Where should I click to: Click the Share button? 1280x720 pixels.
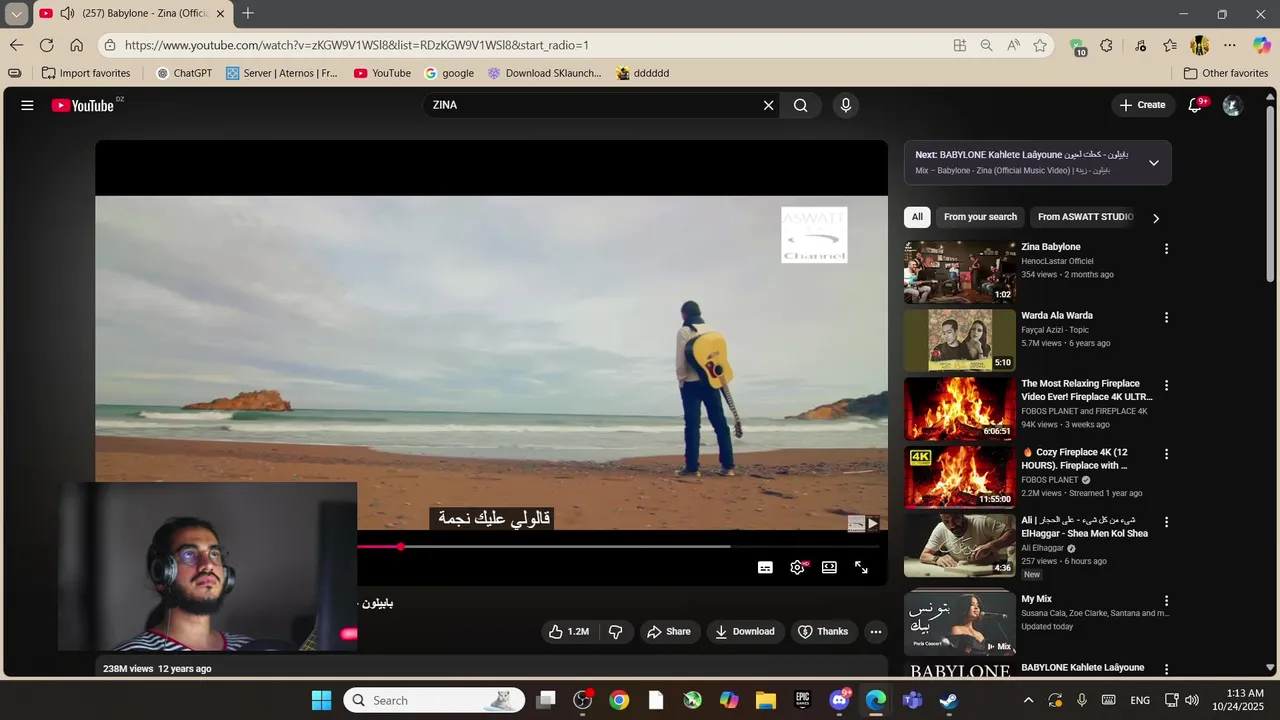point(668,631)
